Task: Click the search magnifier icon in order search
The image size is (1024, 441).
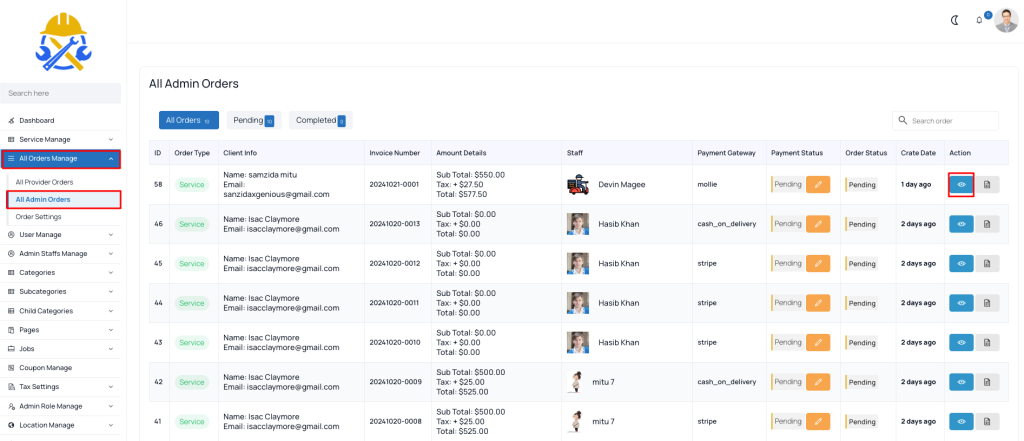Action: click(903, 120)
